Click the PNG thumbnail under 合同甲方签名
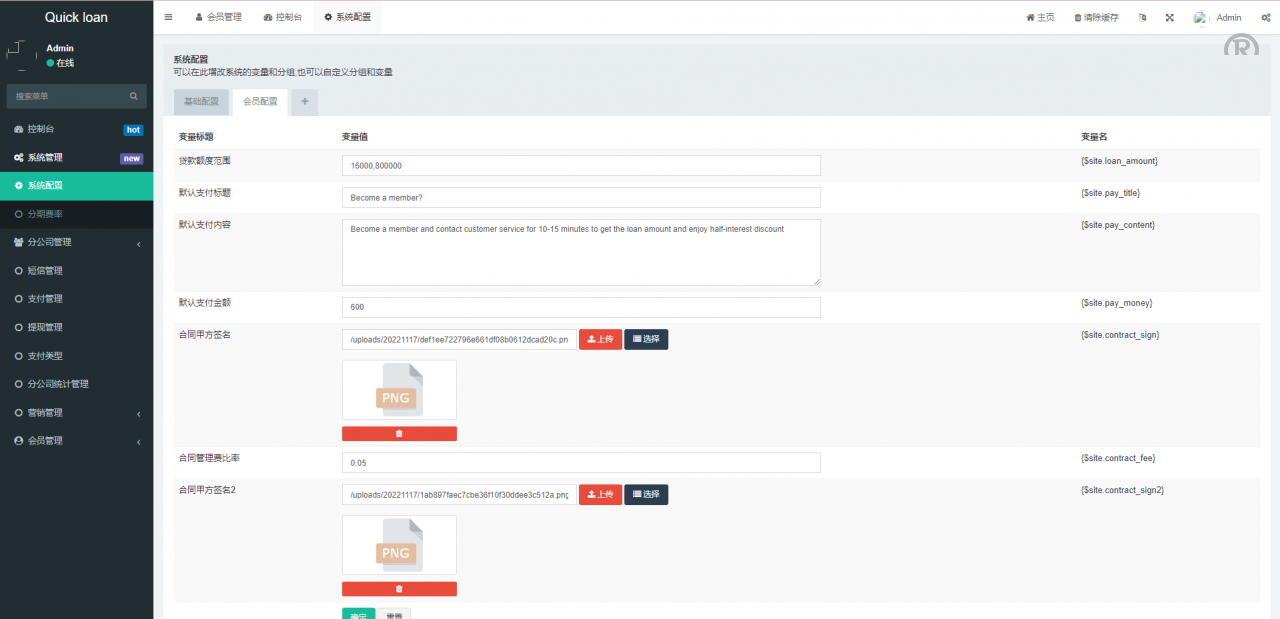Image resolution: width=1280 pixels, height=619 pixels. click(399, 390)
